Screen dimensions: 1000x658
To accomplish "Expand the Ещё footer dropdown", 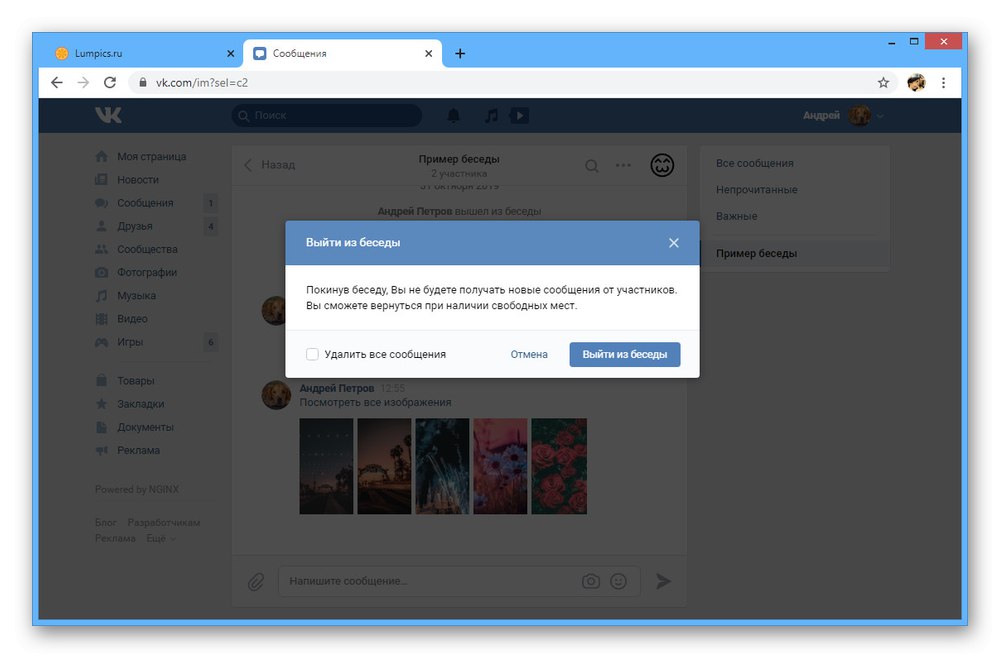I will pos(161,538).
